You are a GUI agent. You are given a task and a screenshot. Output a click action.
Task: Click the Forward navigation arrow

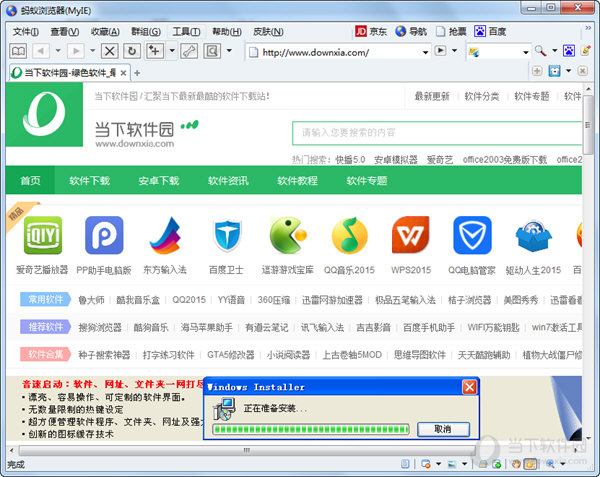[76, 51]
